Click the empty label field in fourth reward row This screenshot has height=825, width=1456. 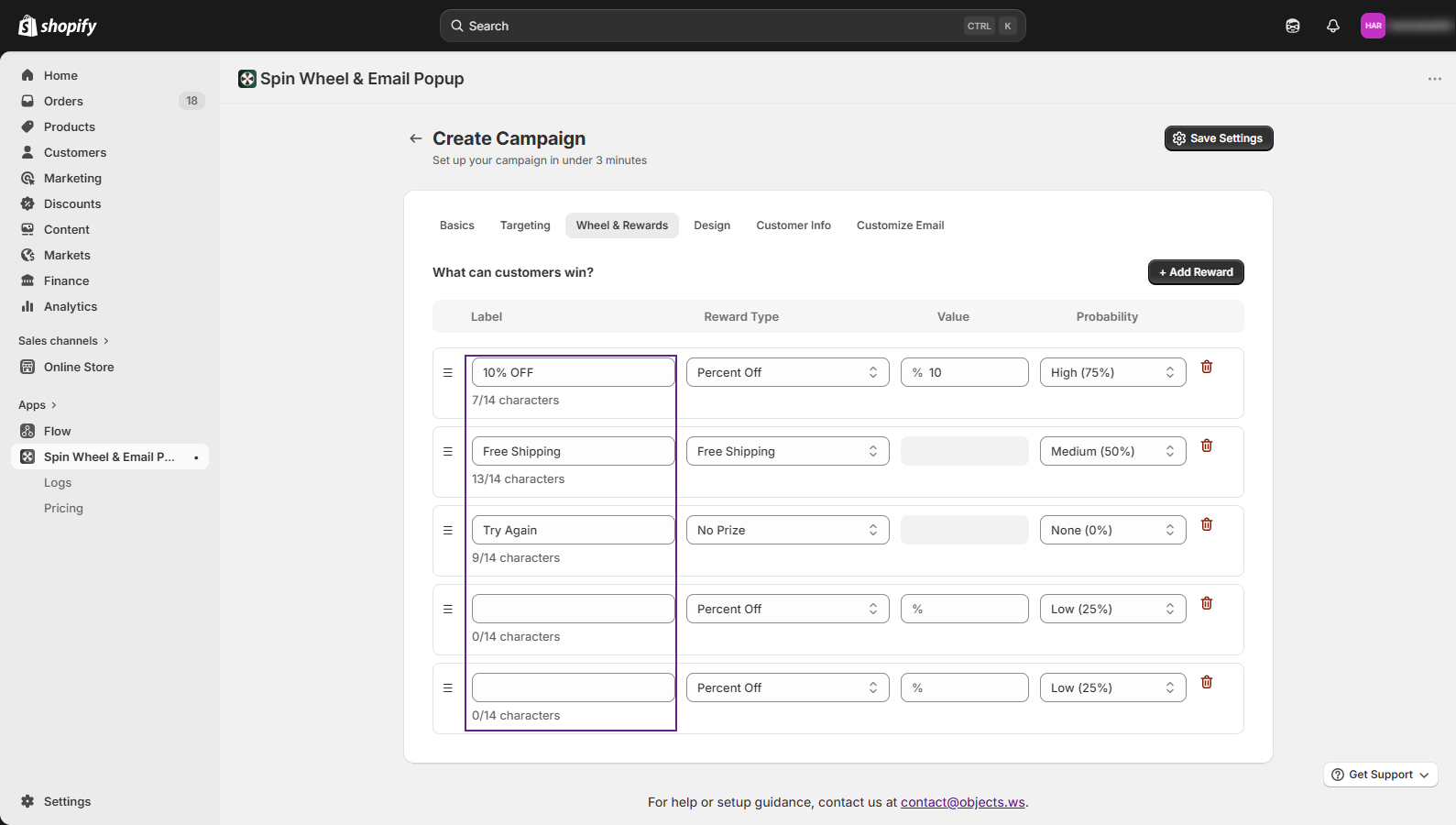point(574,609)
